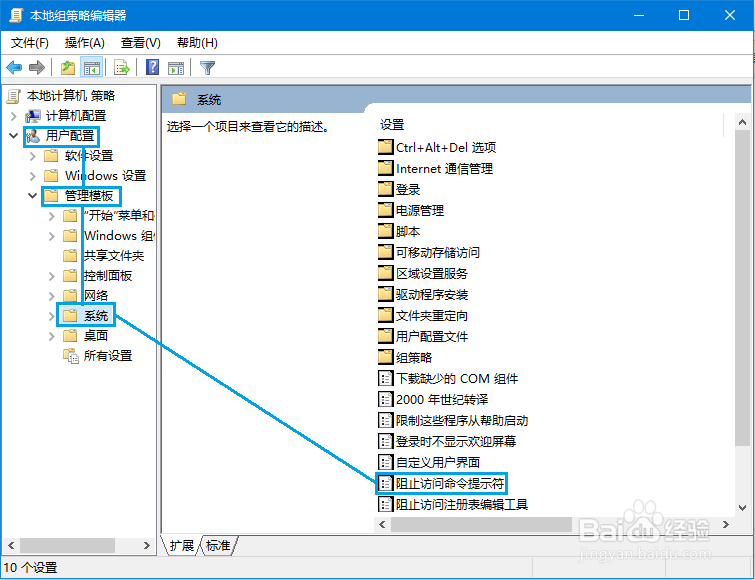Click the settings list horizontal scrollbar thumb
755x580 pixels.
(481, 524)
